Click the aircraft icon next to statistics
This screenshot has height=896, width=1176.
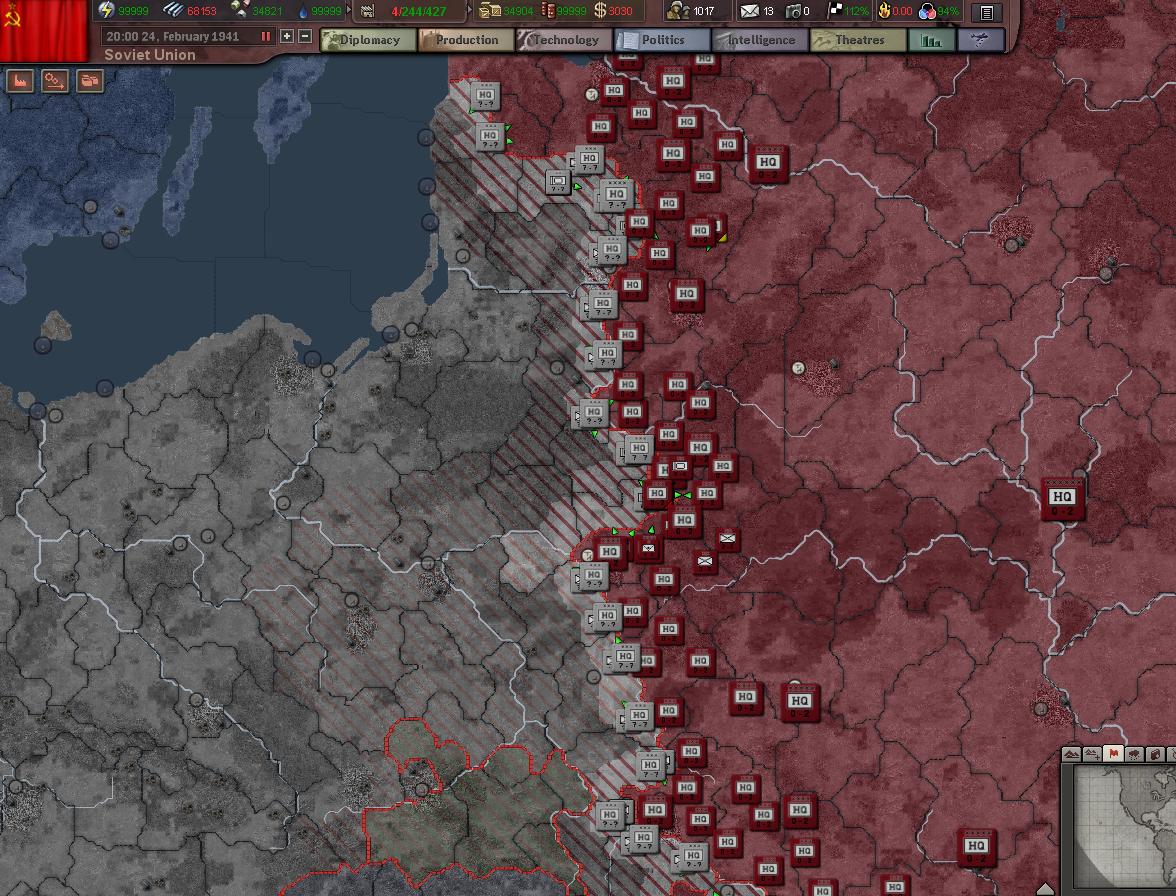pos(981,40)
